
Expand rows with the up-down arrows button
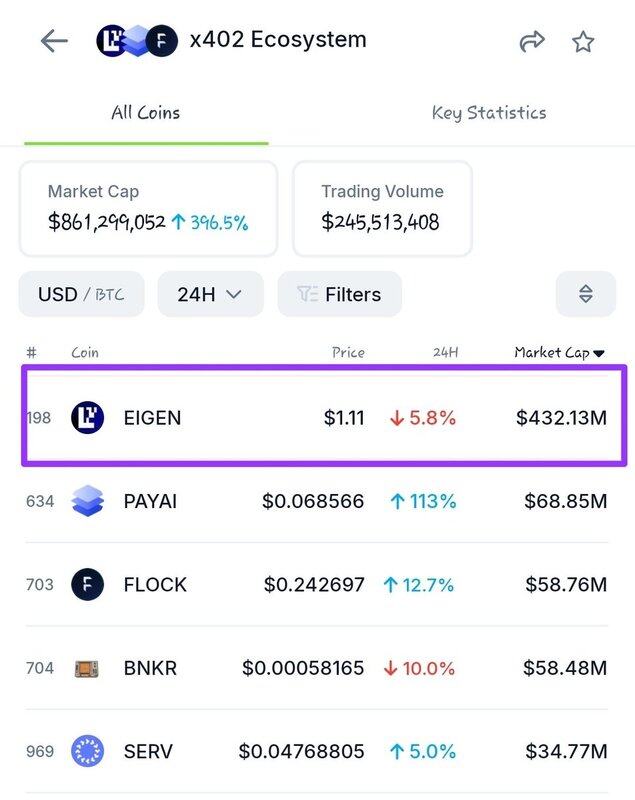coord(586,294)
